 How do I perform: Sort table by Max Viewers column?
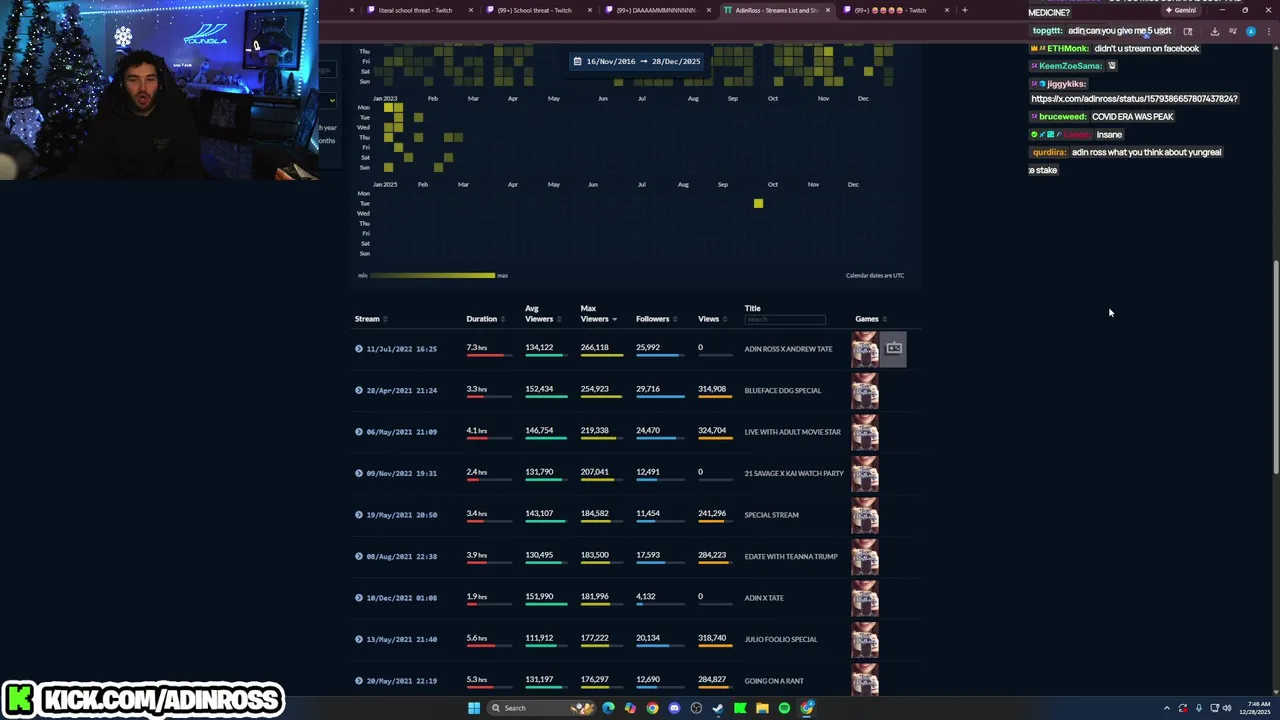[597, 314]
